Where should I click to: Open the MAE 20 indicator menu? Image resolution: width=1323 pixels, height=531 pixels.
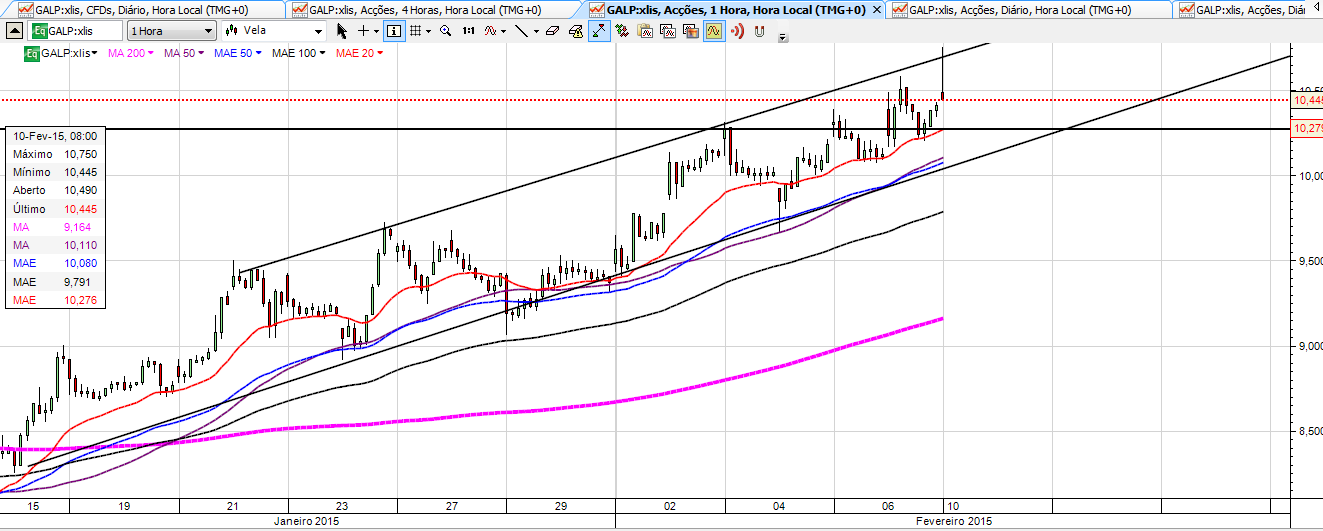(x=360, y=52)
